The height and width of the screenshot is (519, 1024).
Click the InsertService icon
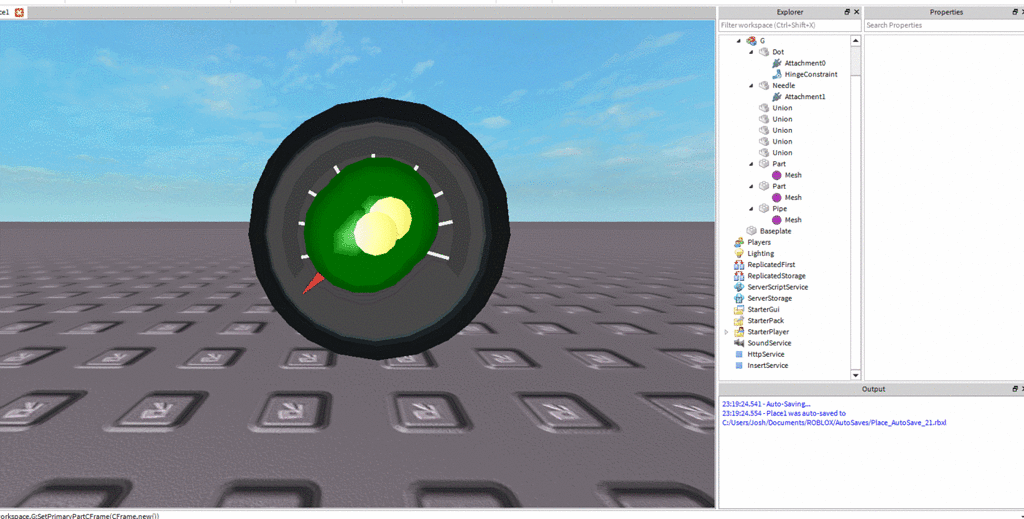739,366
